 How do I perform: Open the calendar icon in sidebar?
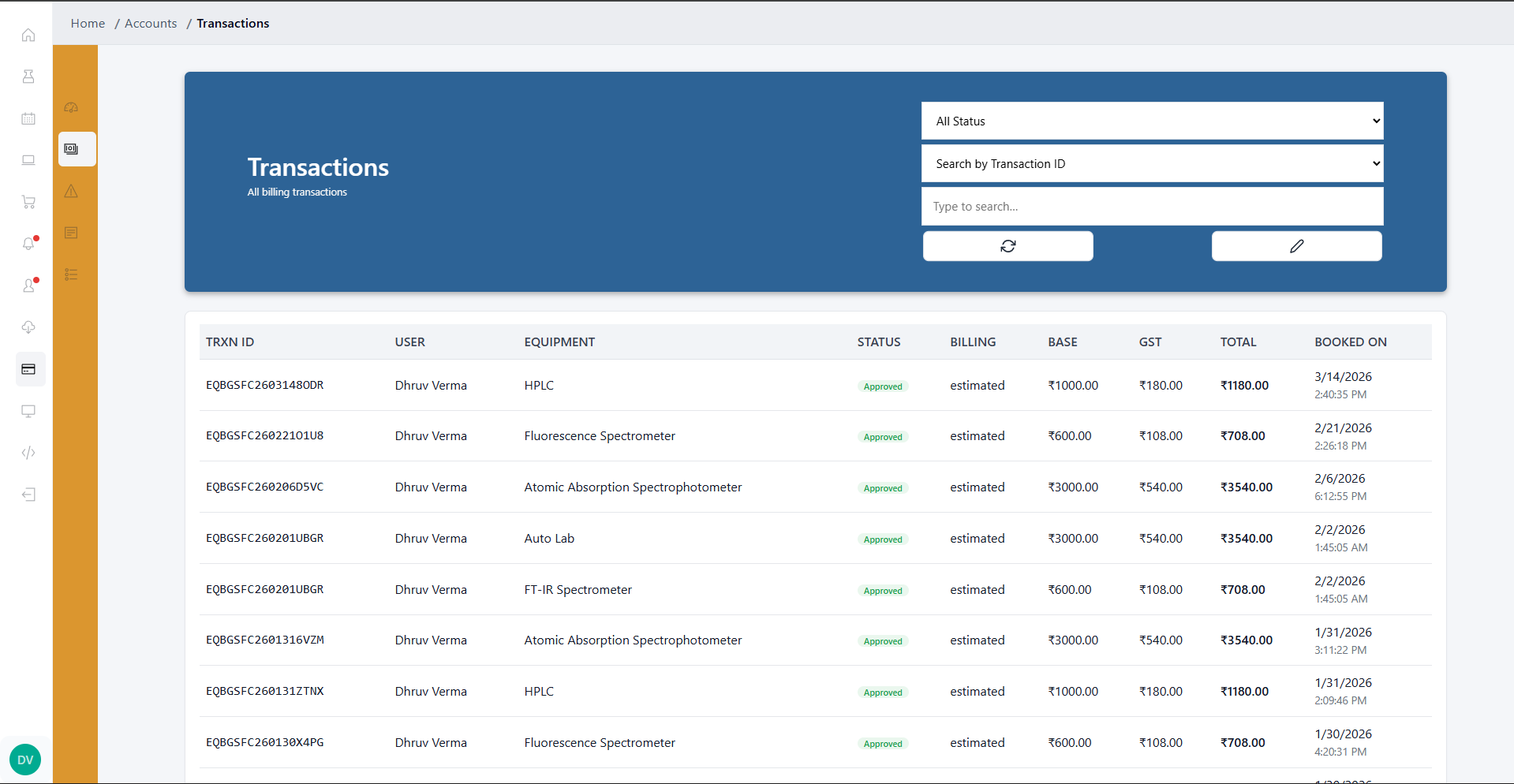pos(28,119)
